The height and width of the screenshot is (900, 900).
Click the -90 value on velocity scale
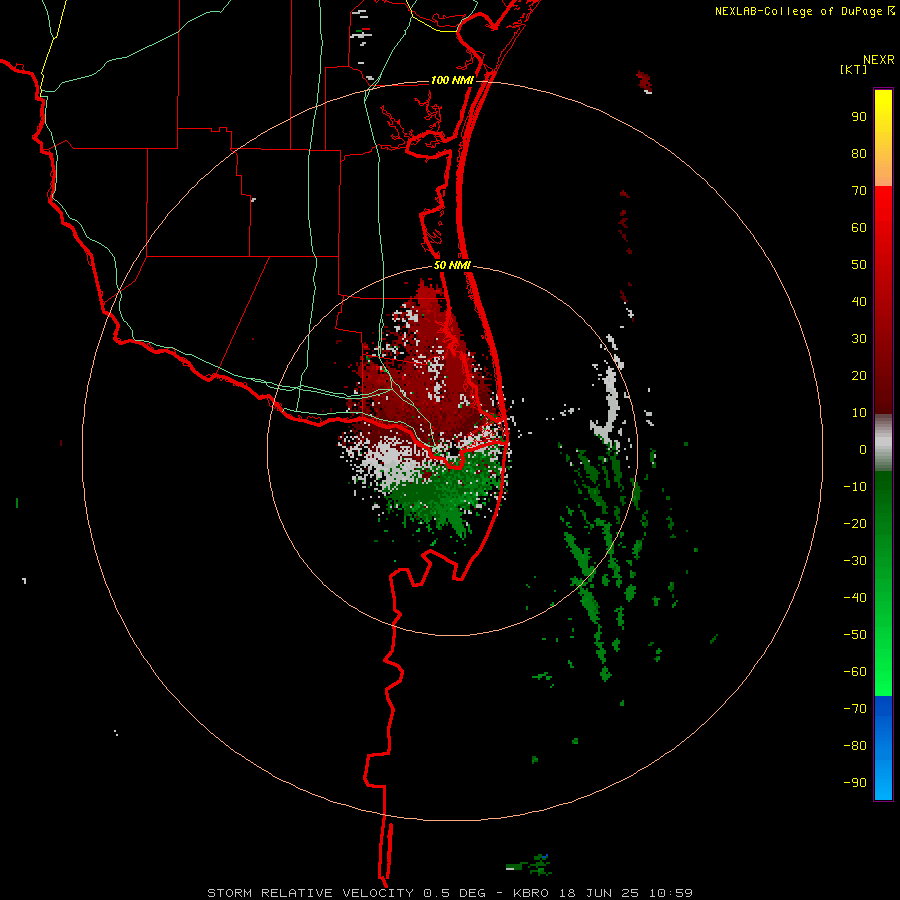click(855, 783)
